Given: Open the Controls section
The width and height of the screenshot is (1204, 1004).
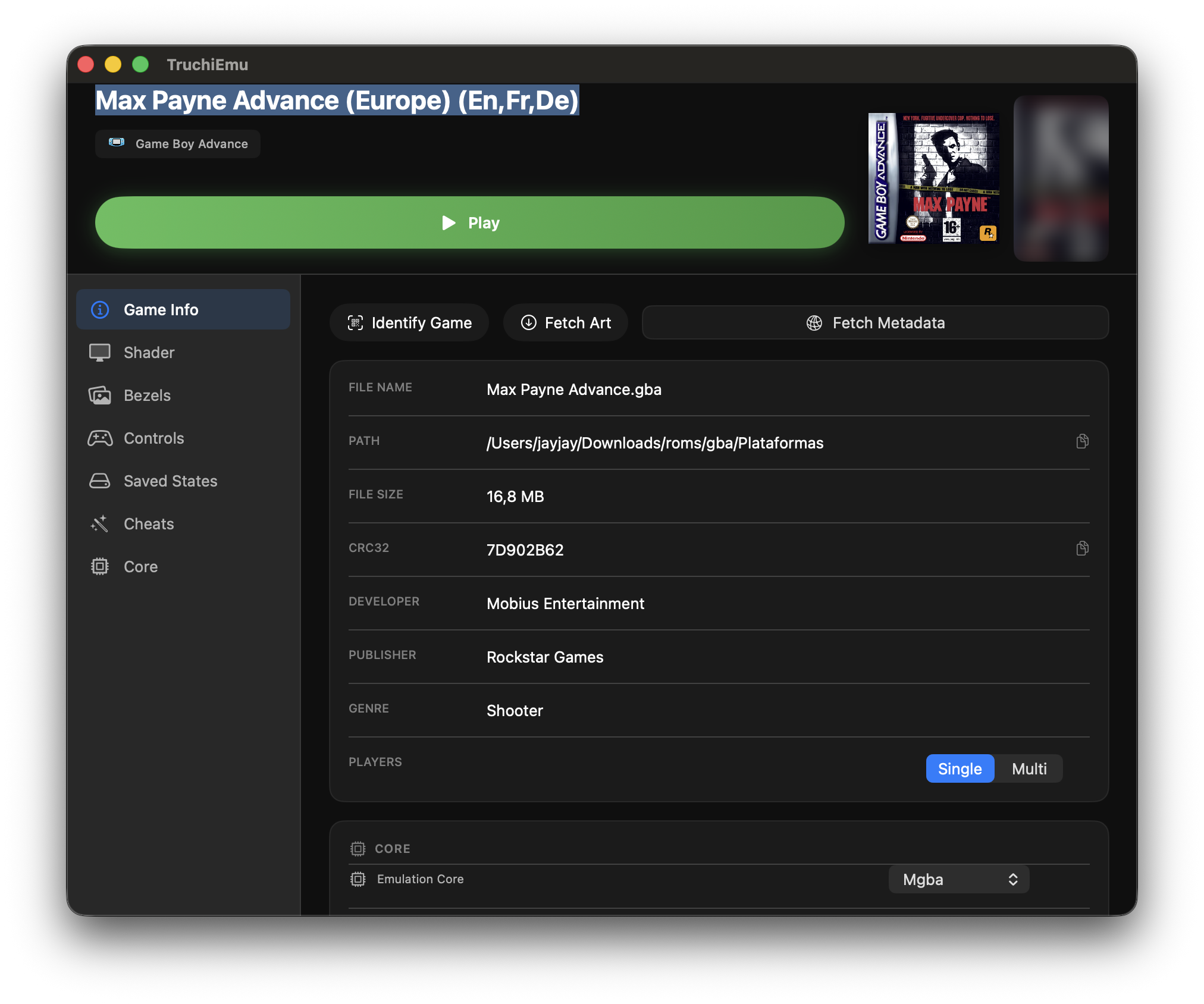Looking at the screenshot, I should (x=183, y=438).
